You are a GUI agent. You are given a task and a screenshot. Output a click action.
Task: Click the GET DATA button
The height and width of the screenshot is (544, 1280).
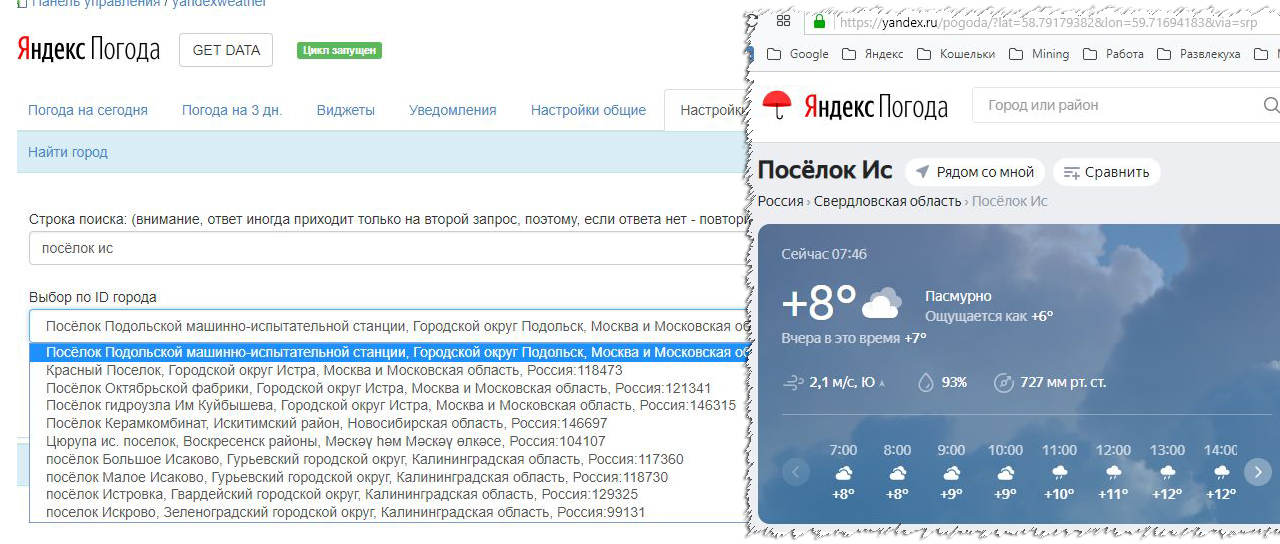click(x=226, y=50)
